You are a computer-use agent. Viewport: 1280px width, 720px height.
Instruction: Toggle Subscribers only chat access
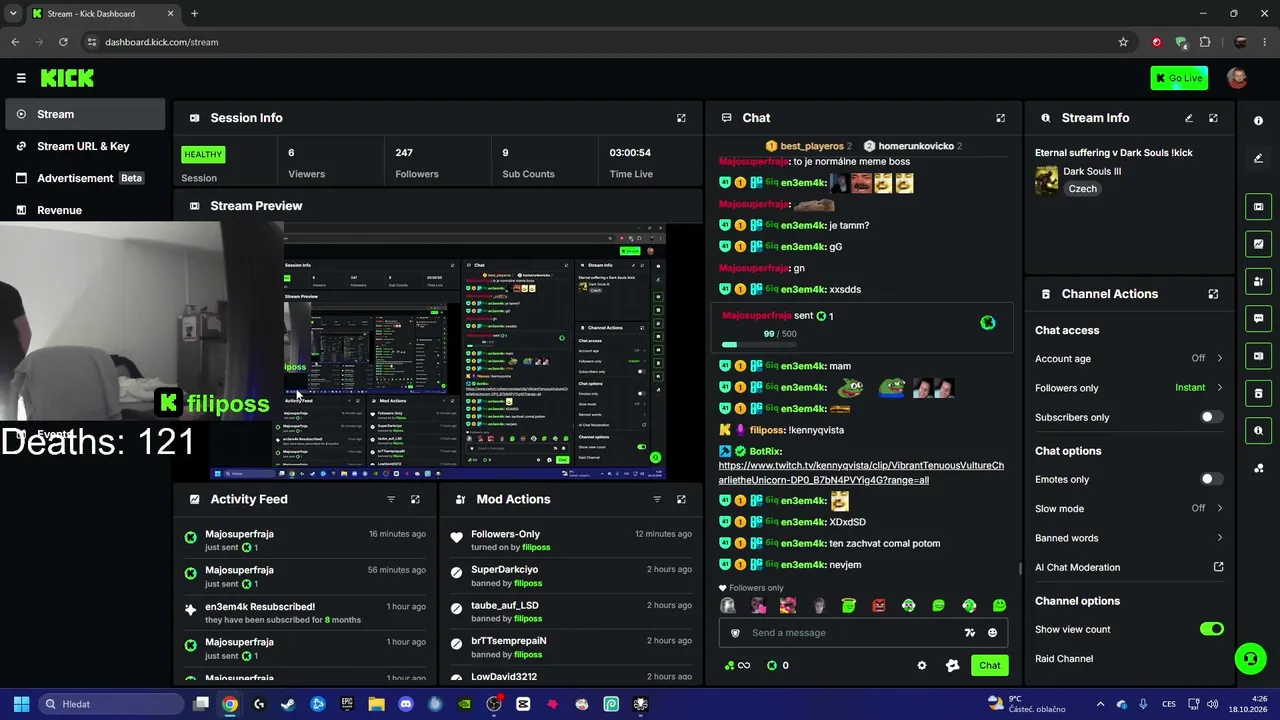coord(1211,417)
